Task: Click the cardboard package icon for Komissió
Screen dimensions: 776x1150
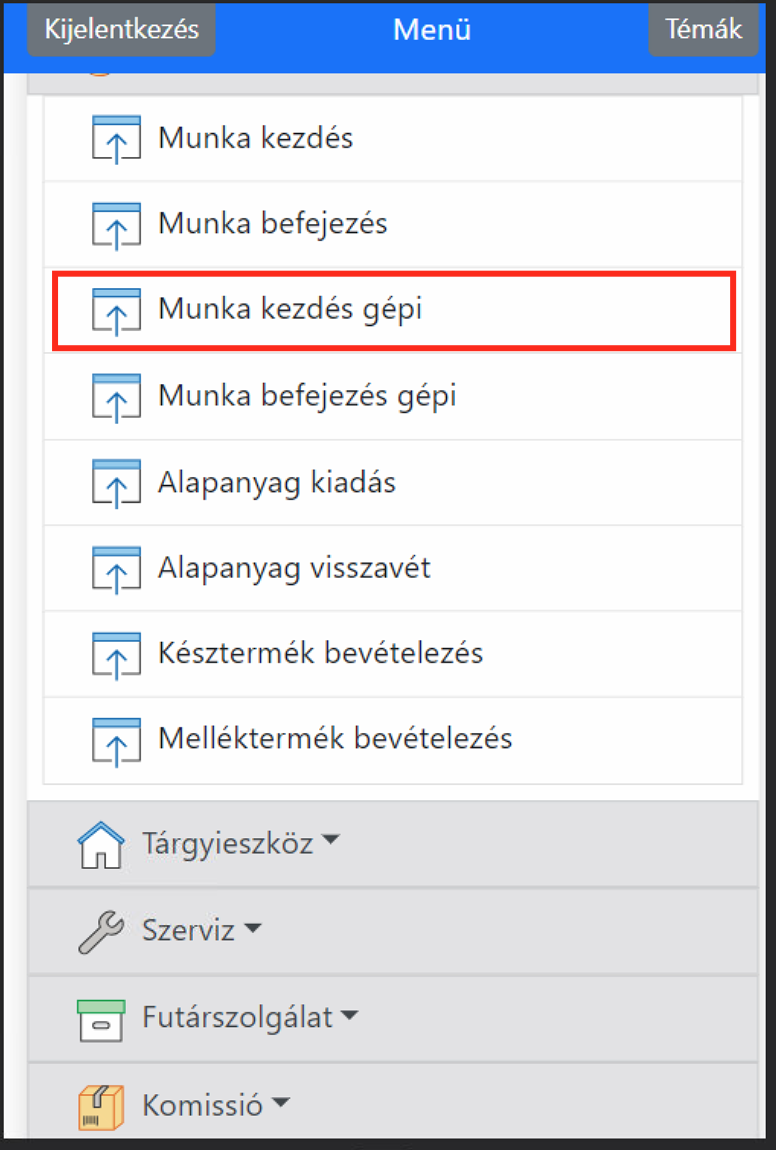Action: coord(101,1106)
